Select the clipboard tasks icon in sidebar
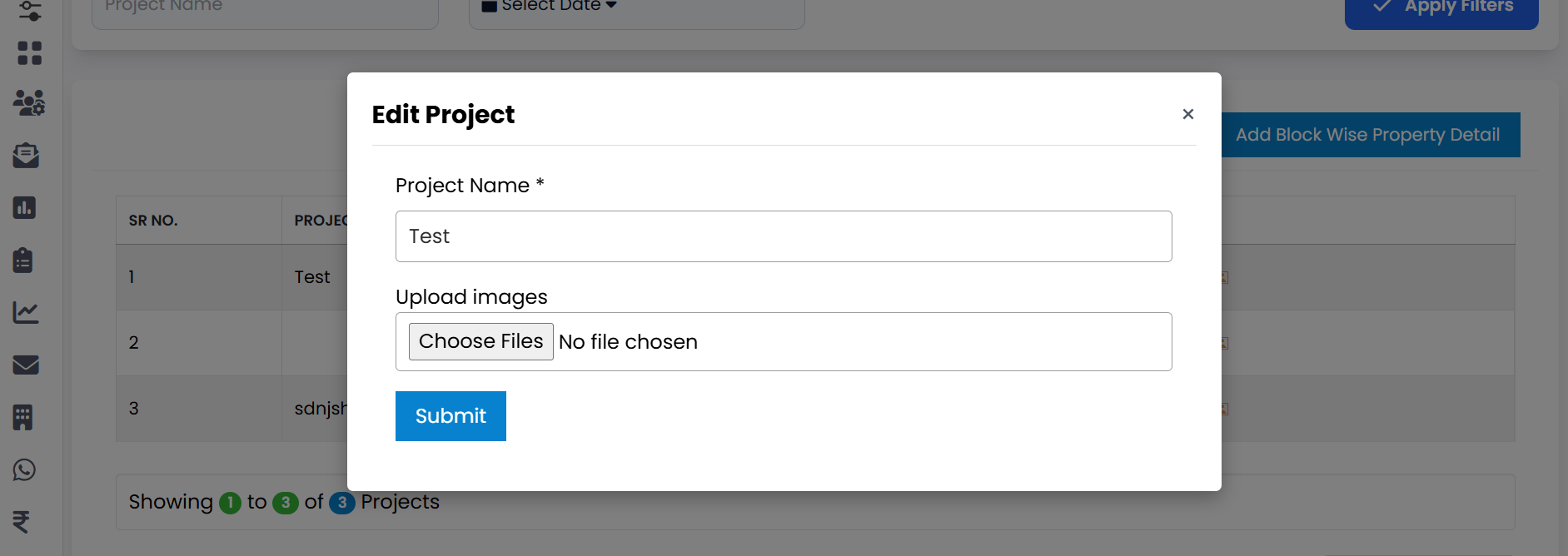This screenshot has width=1568, height=556. (x=24, y=260)
